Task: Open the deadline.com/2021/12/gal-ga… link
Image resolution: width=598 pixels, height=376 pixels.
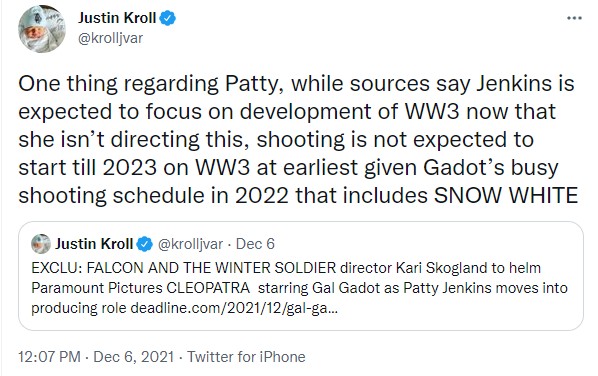Action: [234, 308]
